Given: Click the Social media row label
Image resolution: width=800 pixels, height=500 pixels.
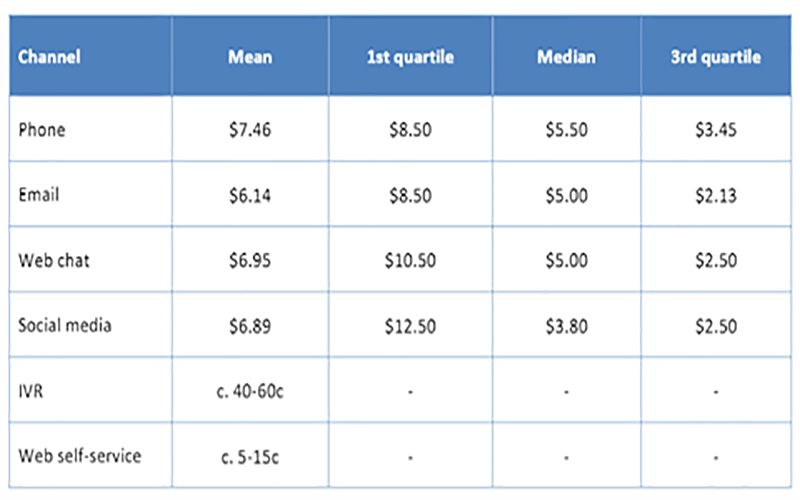Looking at the screenshot, I should [x=65, y=325].
